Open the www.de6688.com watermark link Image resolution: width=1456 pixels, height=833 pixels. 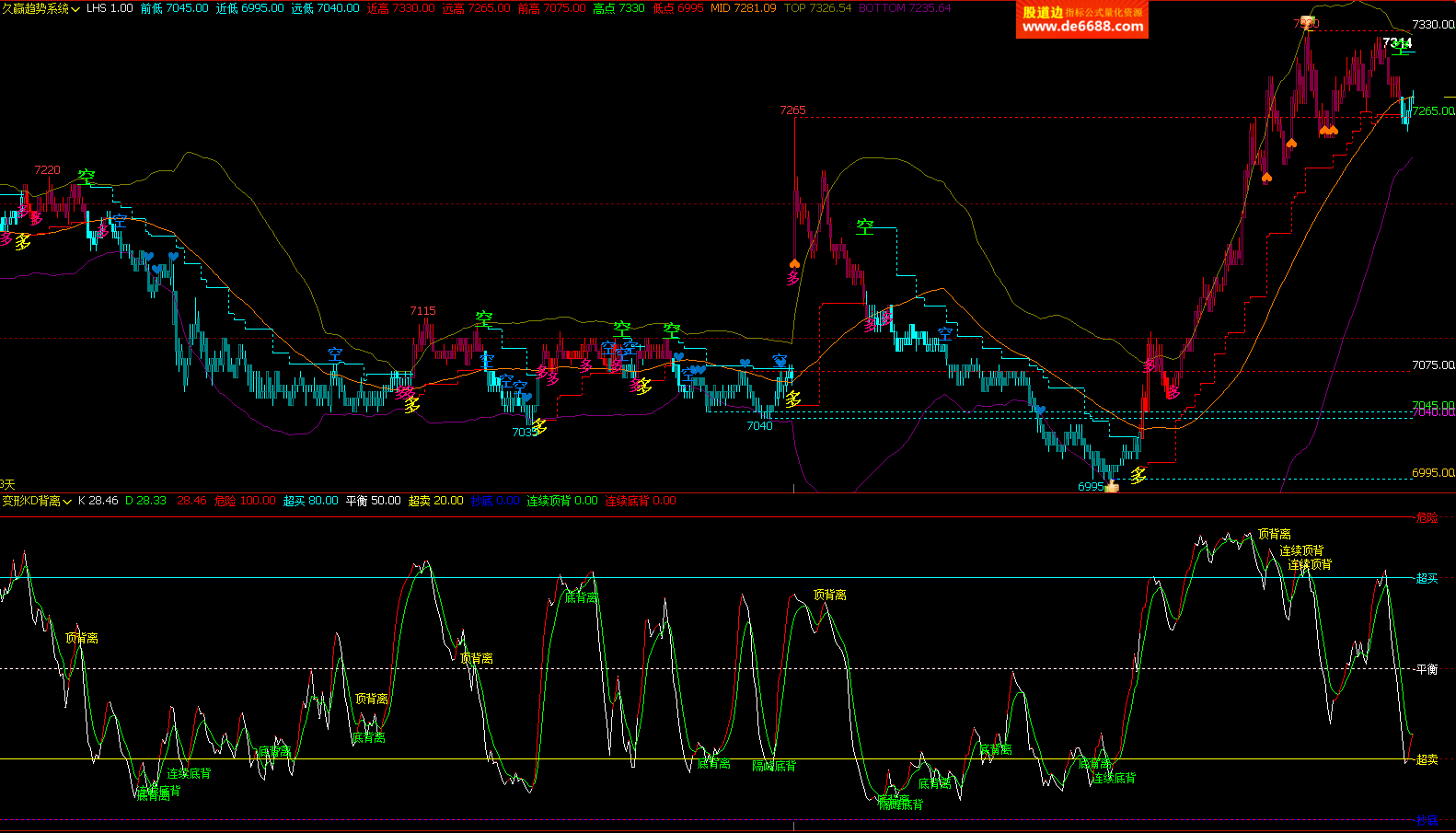coord(1082,27)
